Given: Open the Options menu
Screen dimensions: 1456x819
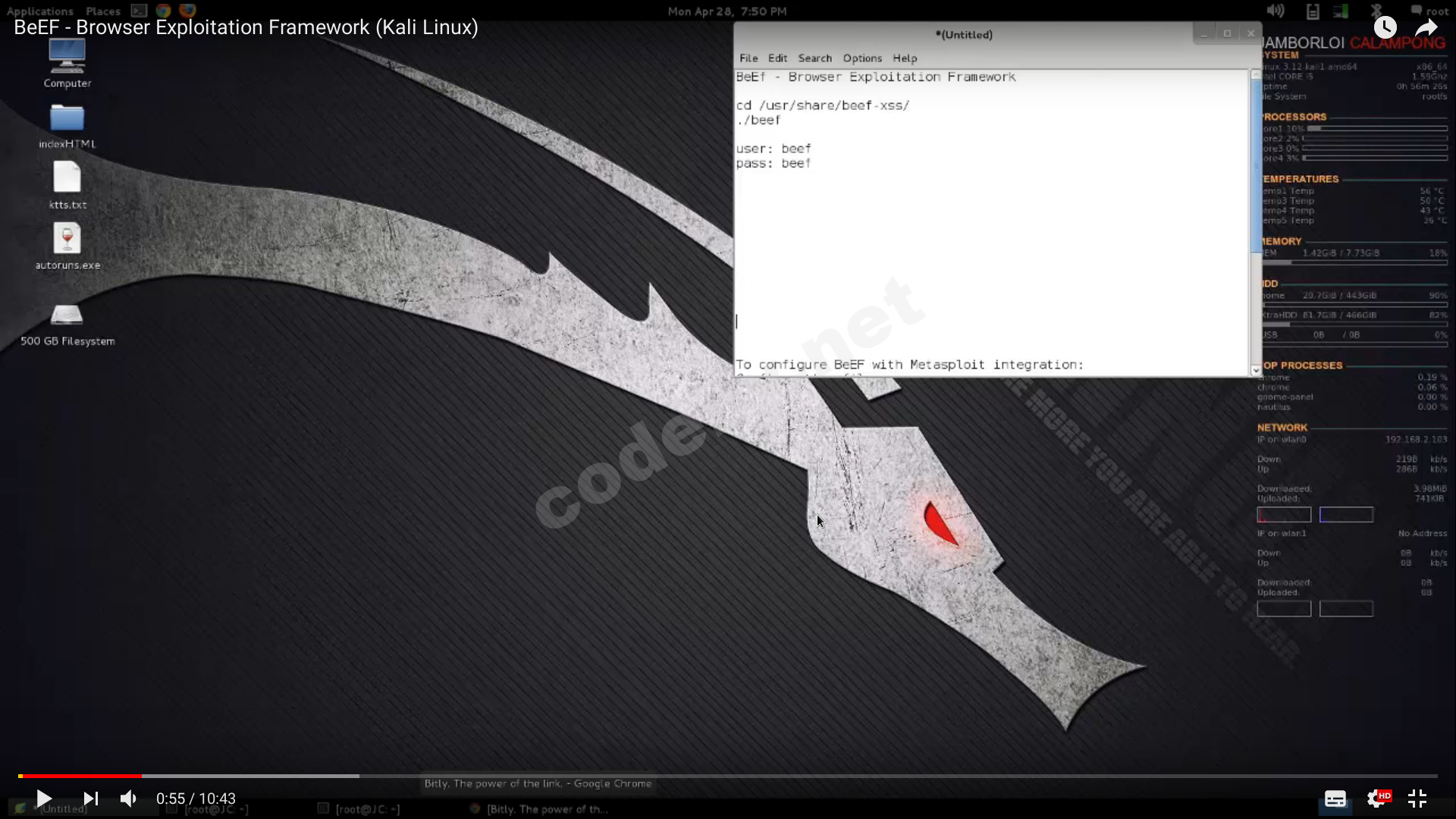Looking at the screenshot, I should [x=862, y=58].
